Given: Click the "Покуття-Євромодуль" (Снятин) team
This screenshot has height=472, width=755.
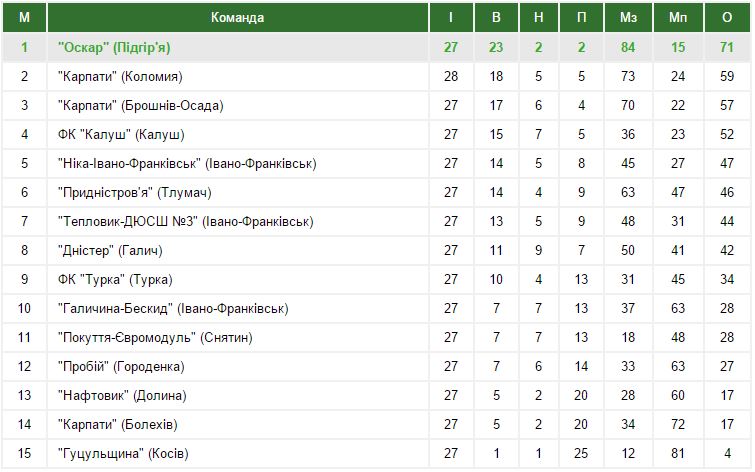Looking at the screenshot, I should [155, 338].
